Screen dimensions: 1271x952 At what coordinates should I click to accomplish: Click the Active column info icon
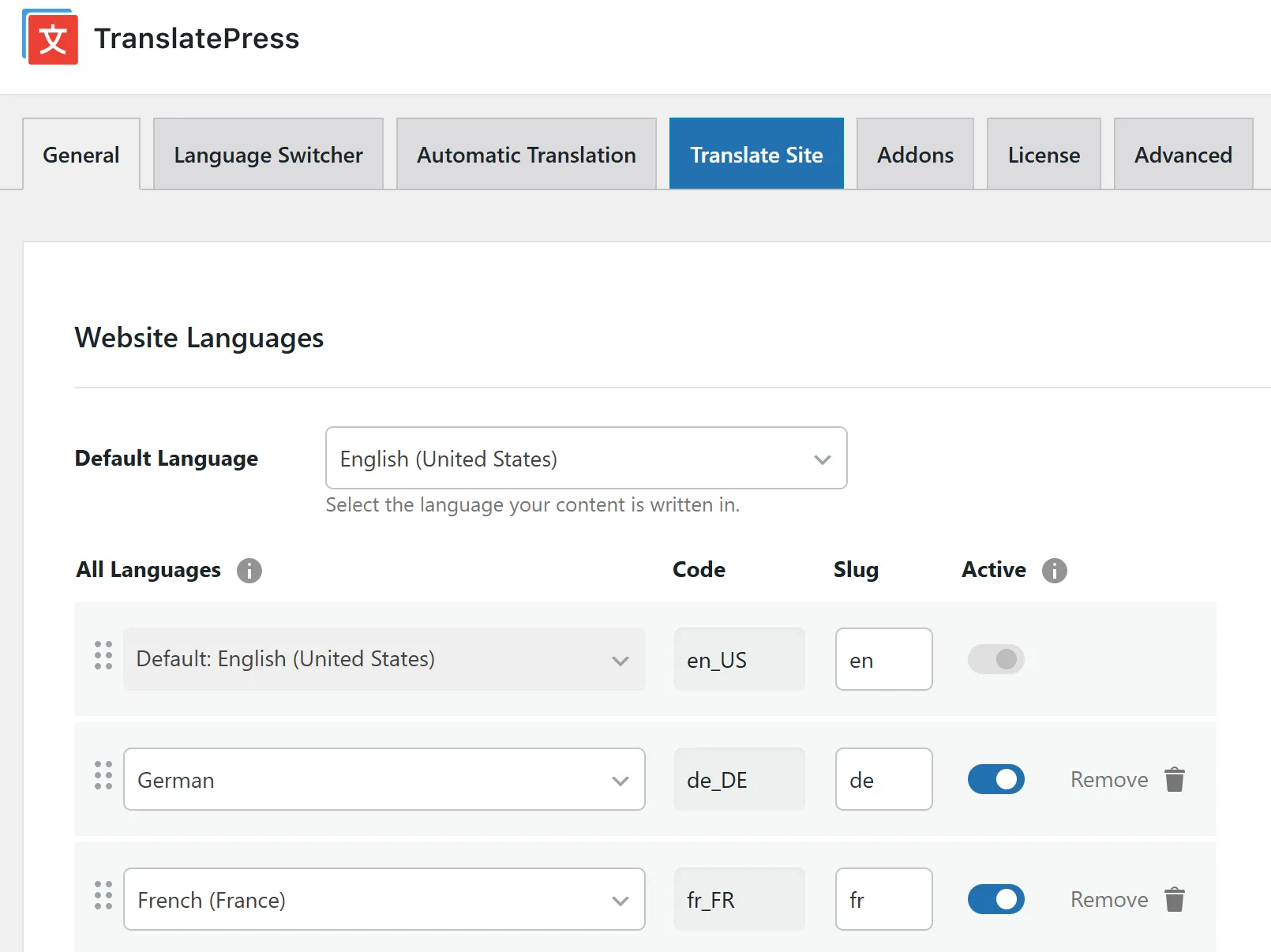(1054, 570)
